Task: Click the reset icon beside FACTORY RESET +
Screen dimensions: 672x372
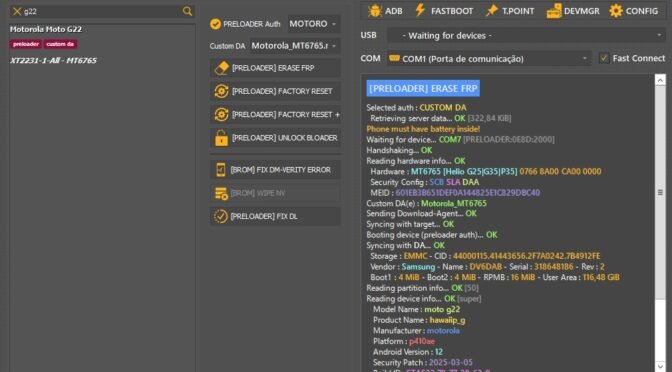Action: (x=221, y=114)
